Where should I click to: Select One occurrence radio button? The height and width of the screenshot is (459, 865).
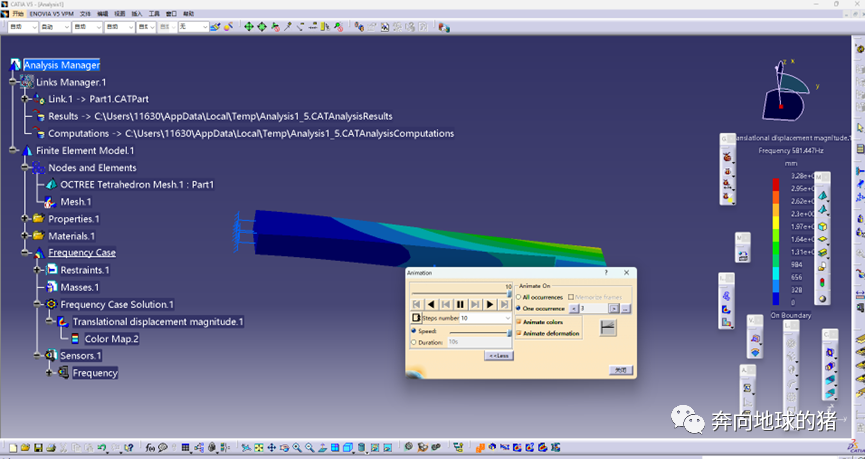point(518,308)
